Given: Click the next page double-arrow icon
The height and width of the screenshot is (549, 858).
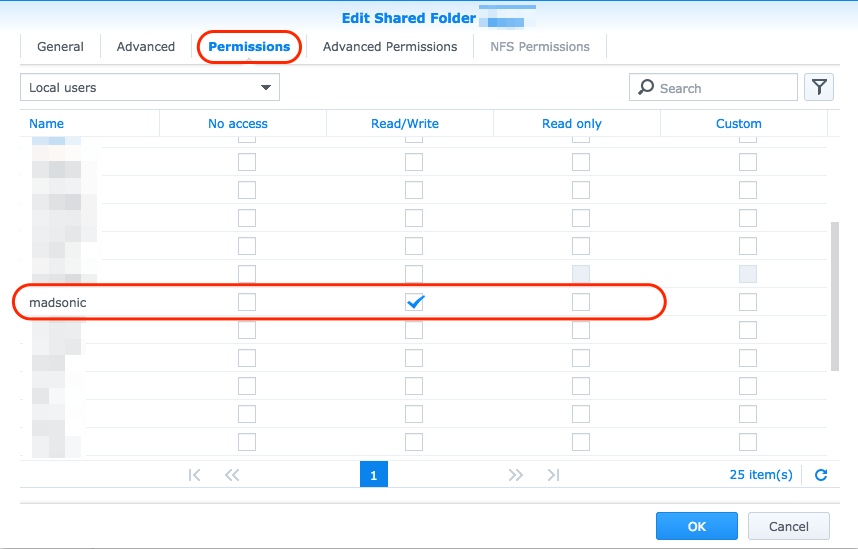Looking at the screenshot, I should (x=515, y=475).
